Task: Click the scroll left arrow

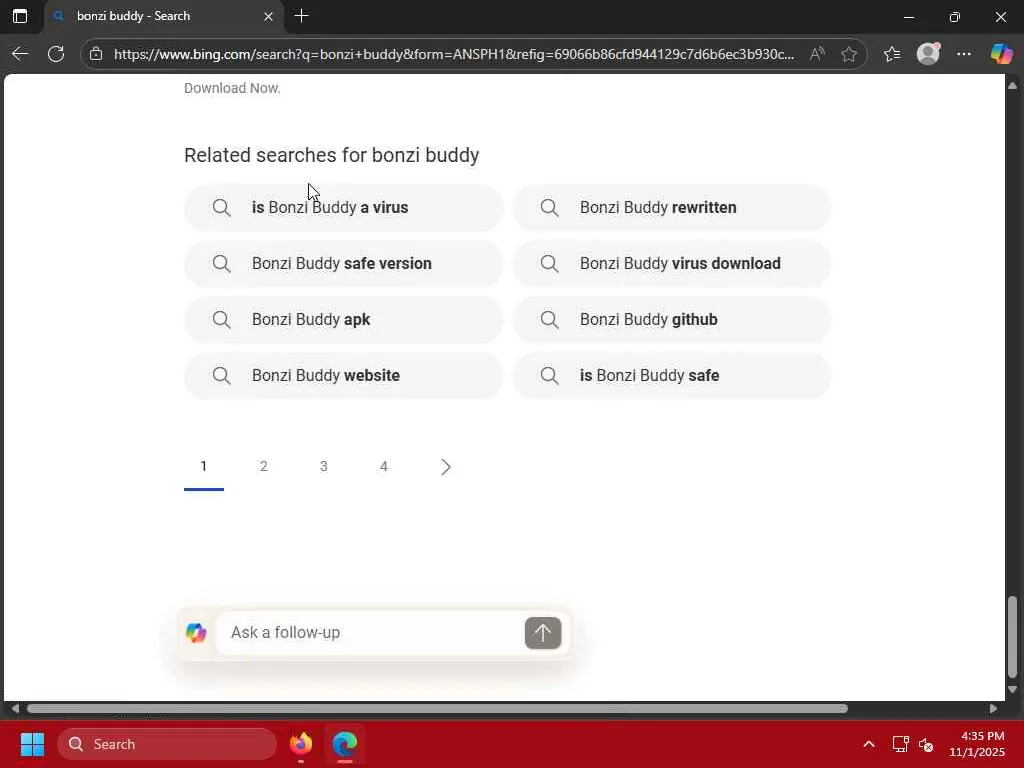Action: (x=14, y=709)
